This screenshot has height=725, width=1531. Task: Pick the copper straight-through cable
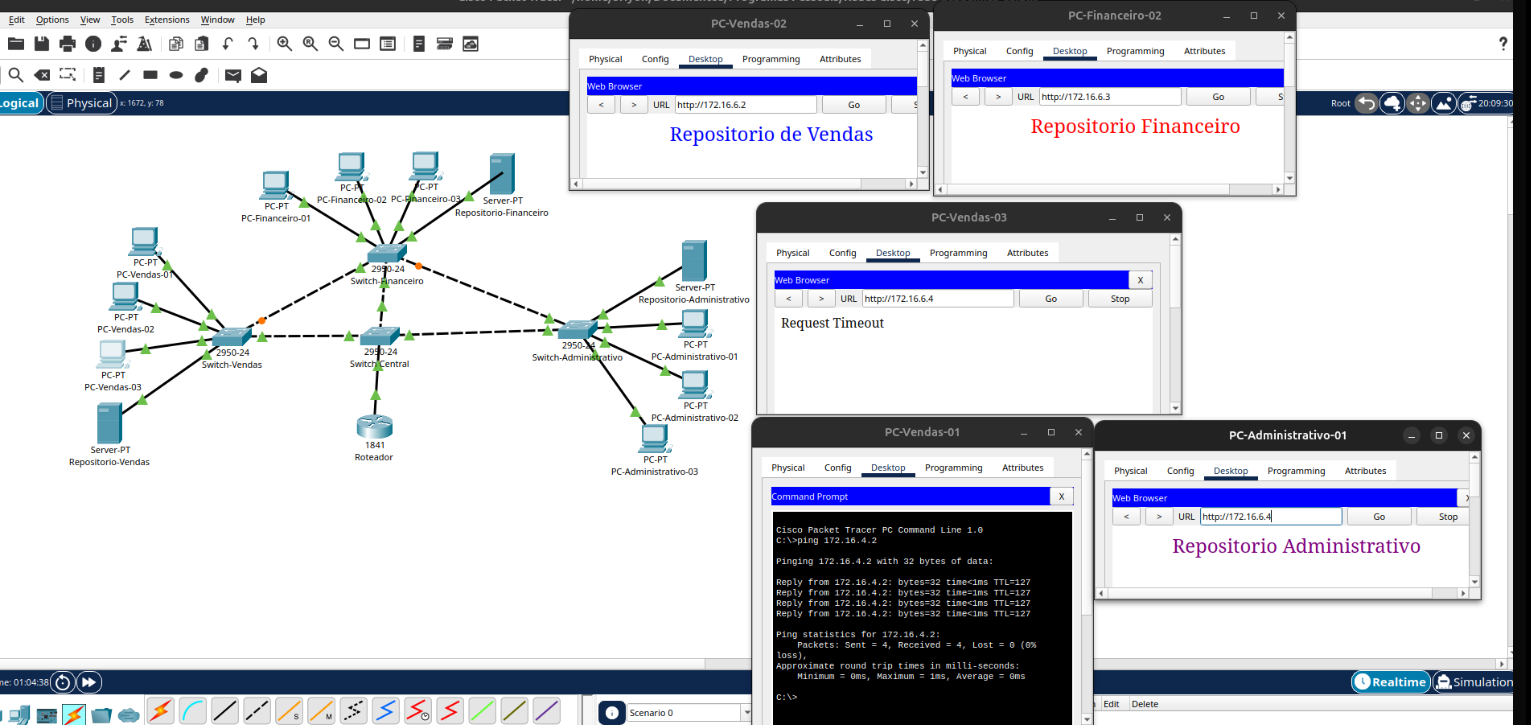click(x=225, y=711)
